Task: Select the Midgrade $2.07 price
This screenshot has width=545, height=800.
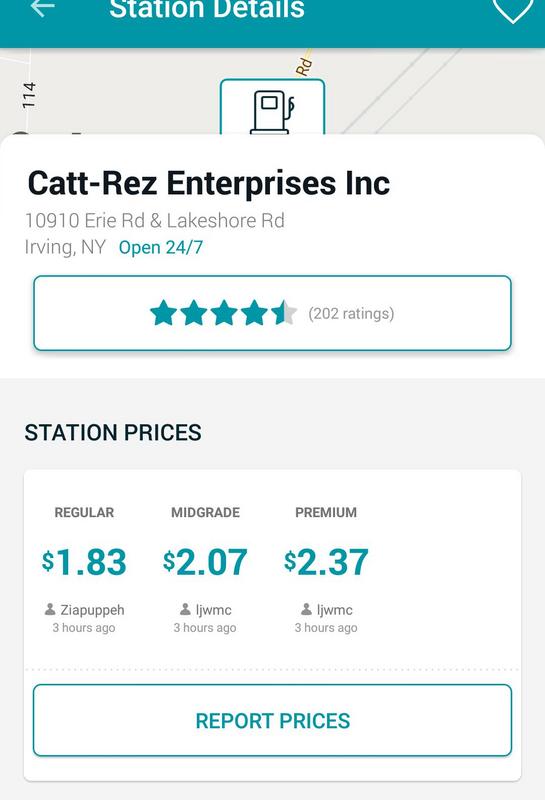Action: tap(205, 562)
